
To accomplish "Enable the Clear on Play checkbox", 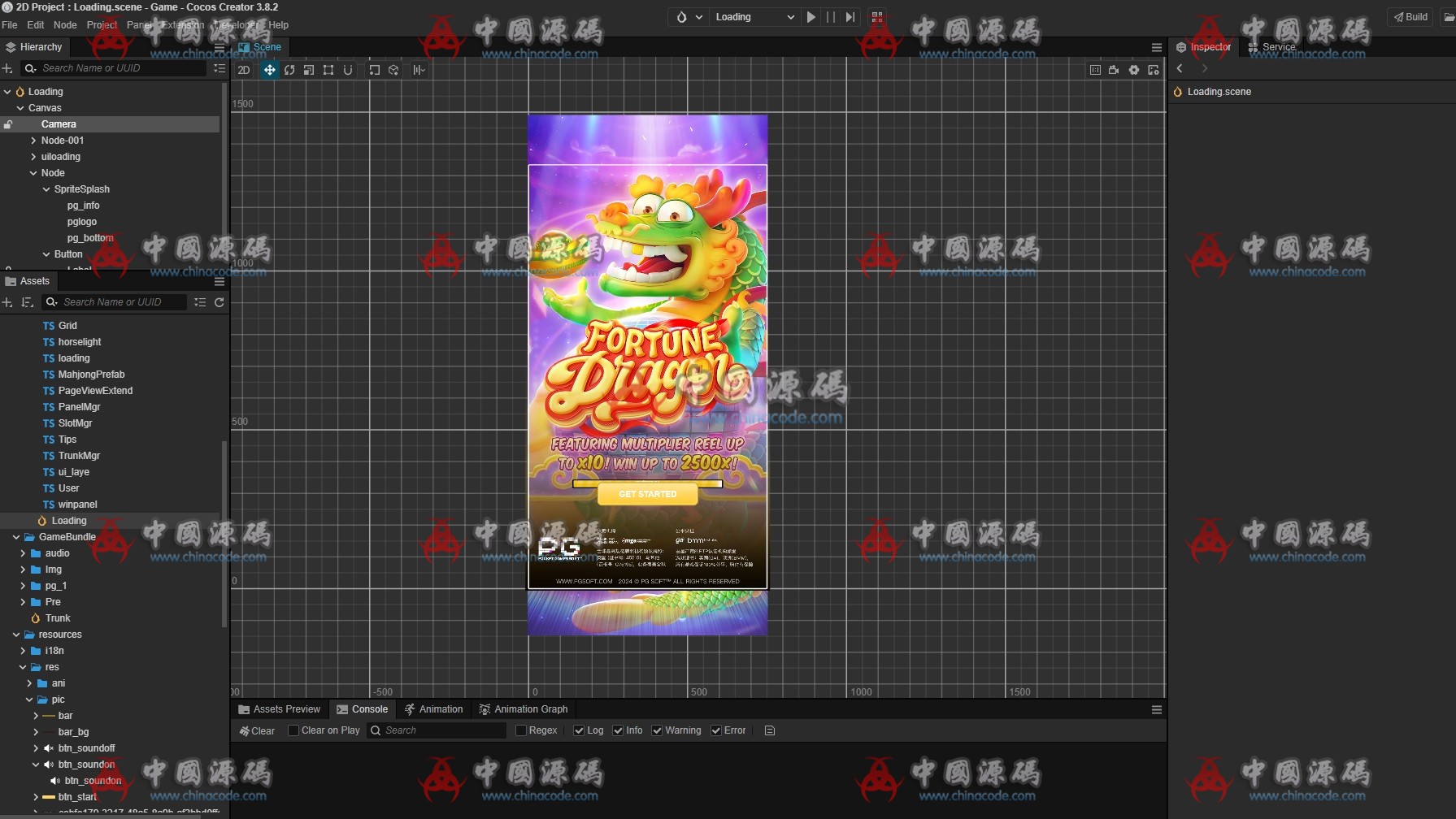I will click(293, 730).
